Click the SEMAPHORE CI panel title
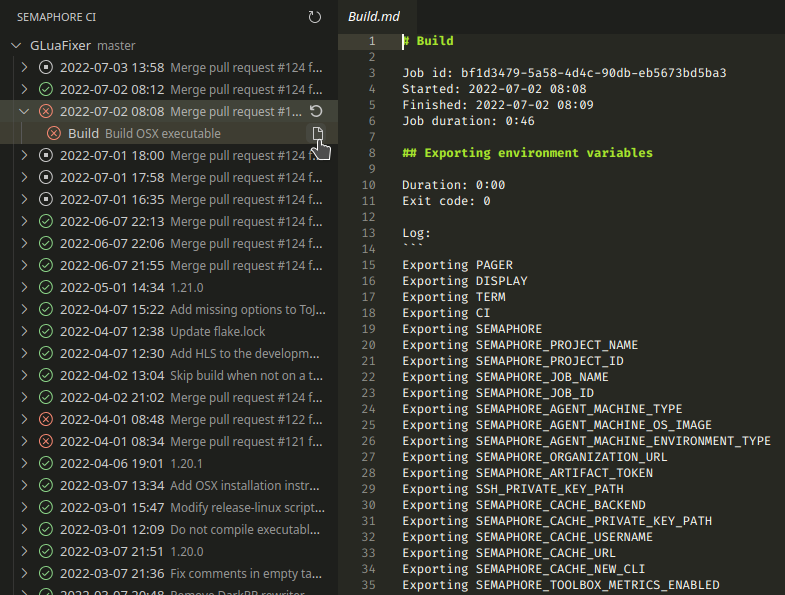The image size is (785, 595). pos(57,17)
